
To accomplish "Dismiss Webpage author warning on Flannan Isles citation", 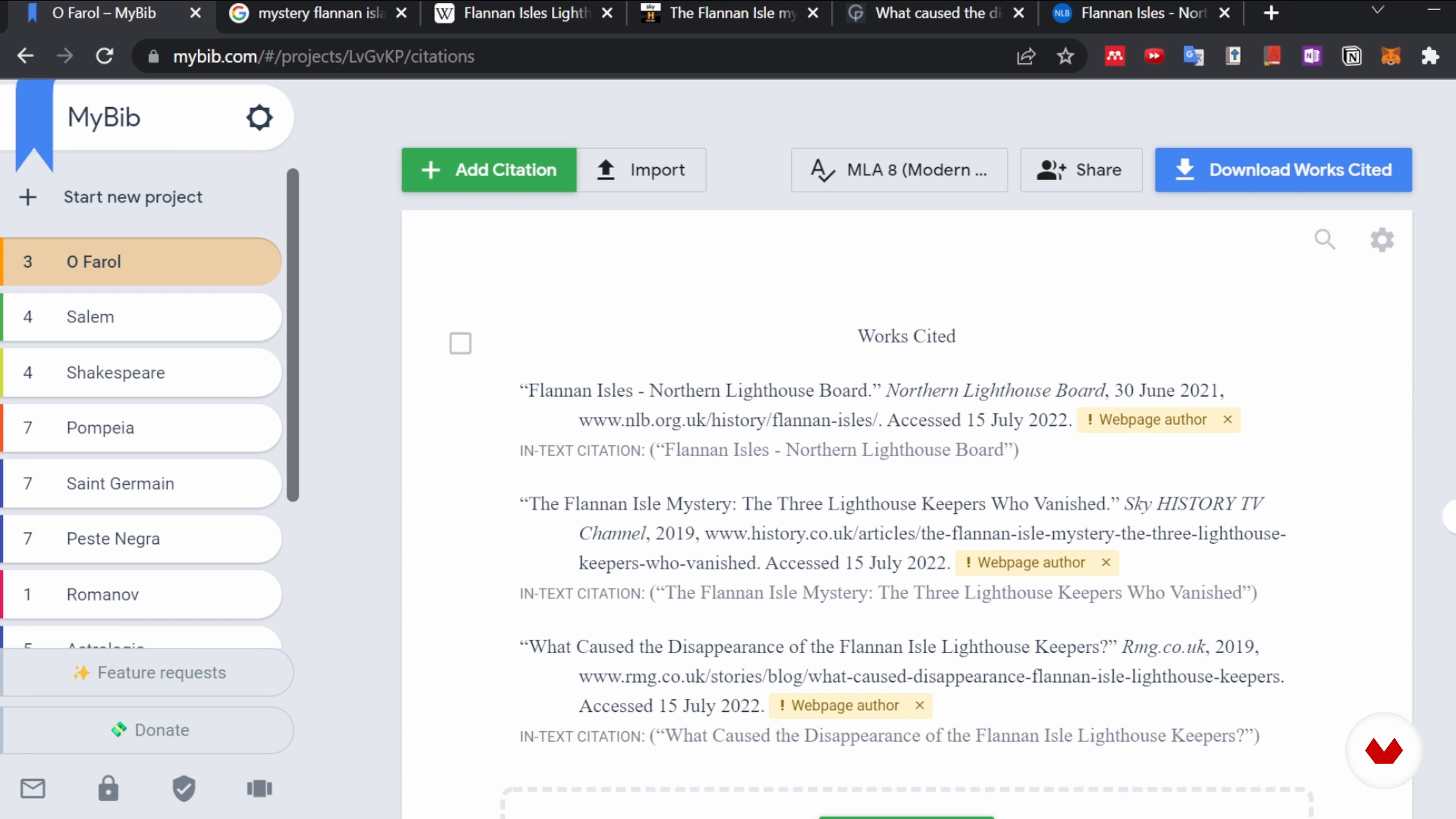I will click(1227, 419).
